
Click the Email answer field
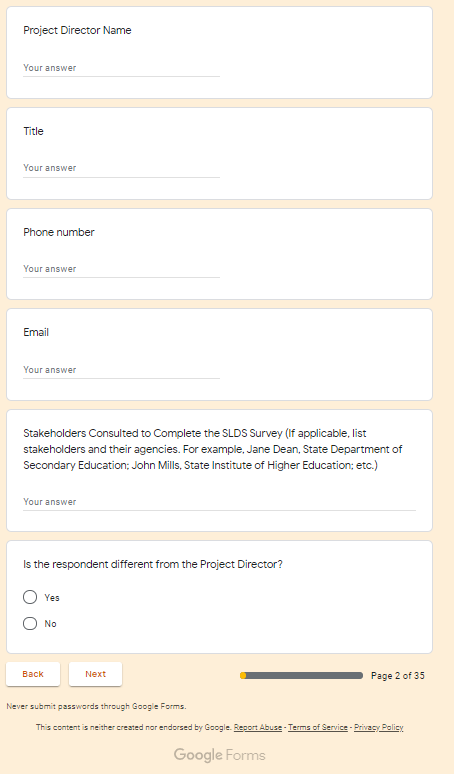tap(121, 370)
